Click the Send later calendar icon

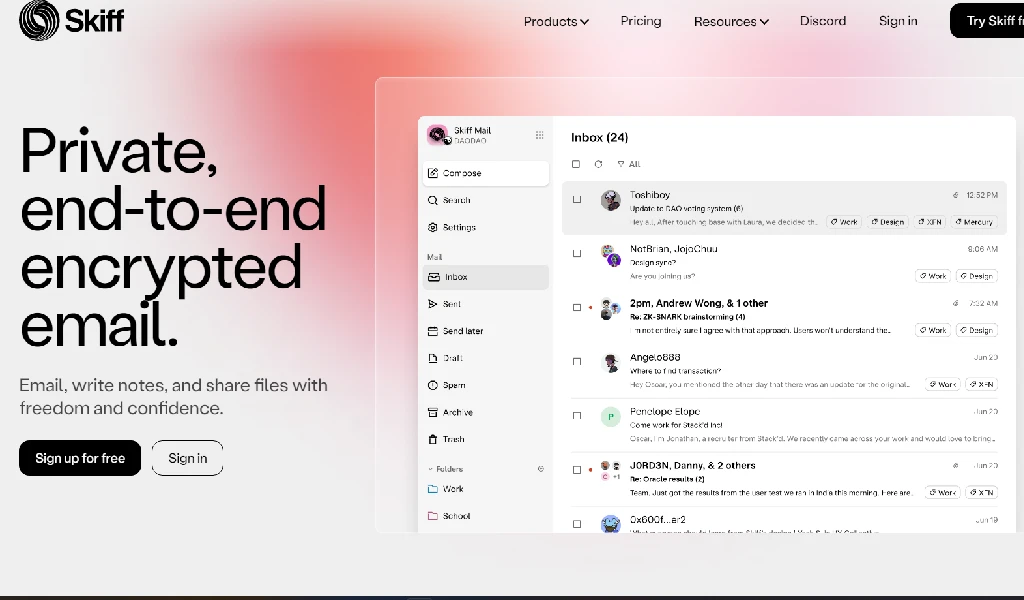coord(432,331)
